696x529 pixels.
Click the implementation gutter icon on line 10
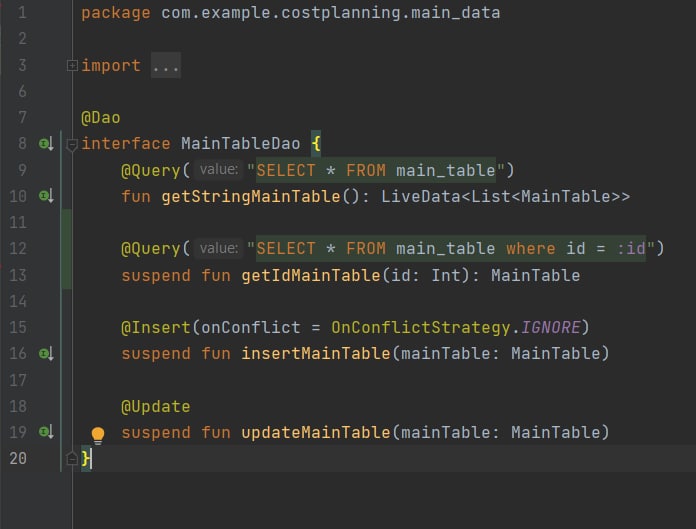tap(46, 196)
